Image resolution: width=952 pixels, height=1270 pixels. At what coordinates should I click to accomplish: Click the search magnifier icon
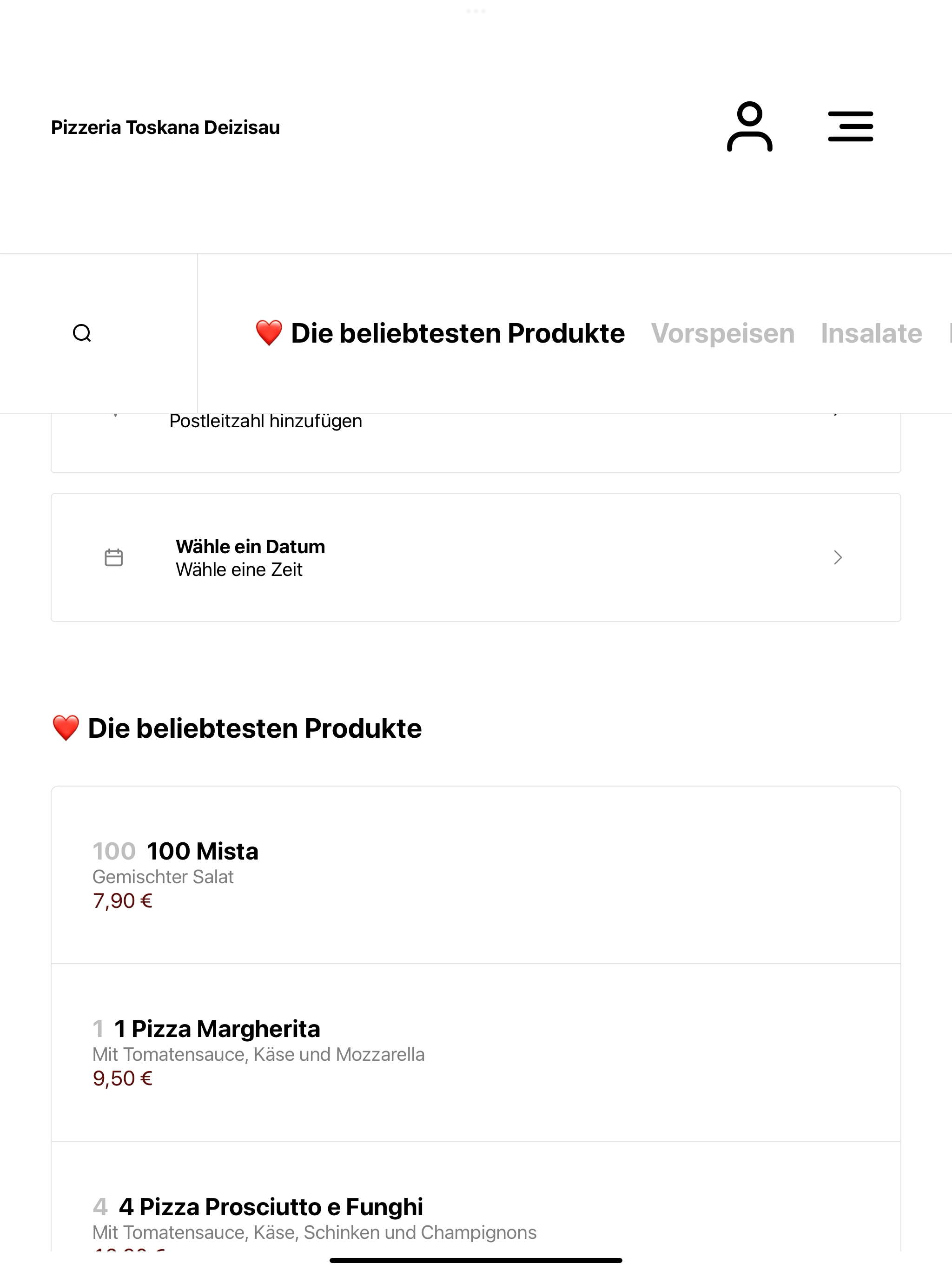point(82,333)
